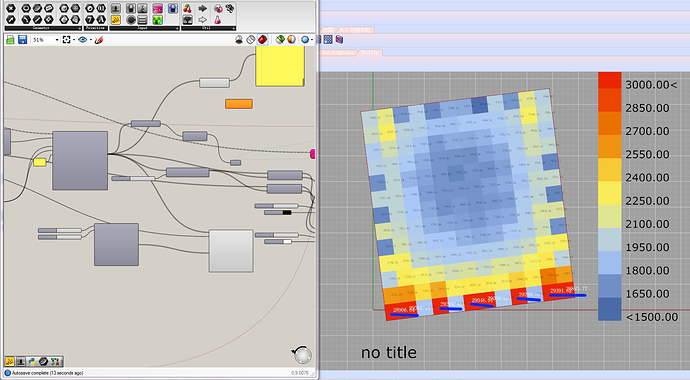690x380 pixels.
Task: Click slider left of small dark node
Action: click(133, 179)
